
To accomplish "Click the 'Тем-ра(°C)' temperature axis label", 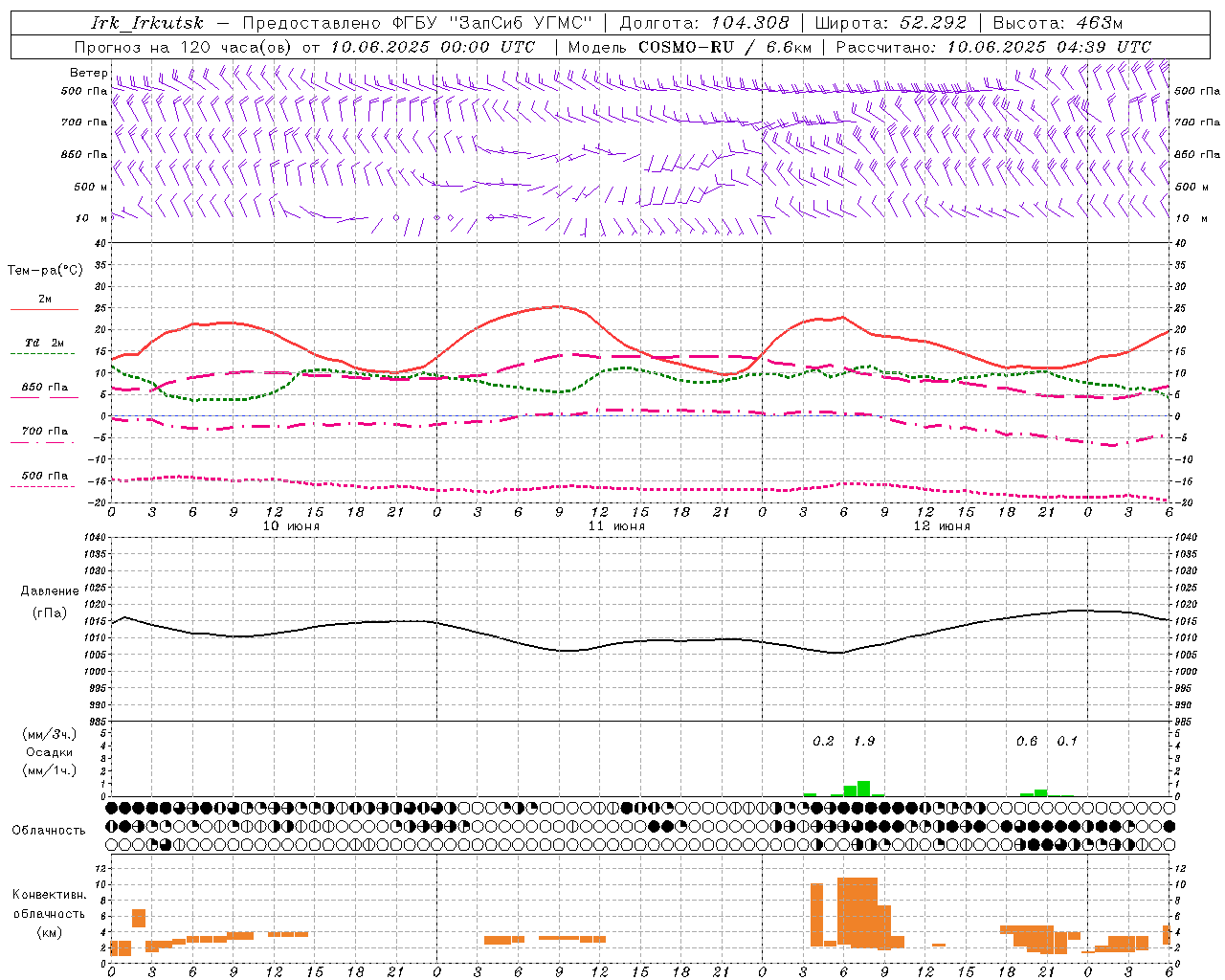I will (x=45, y=271).
